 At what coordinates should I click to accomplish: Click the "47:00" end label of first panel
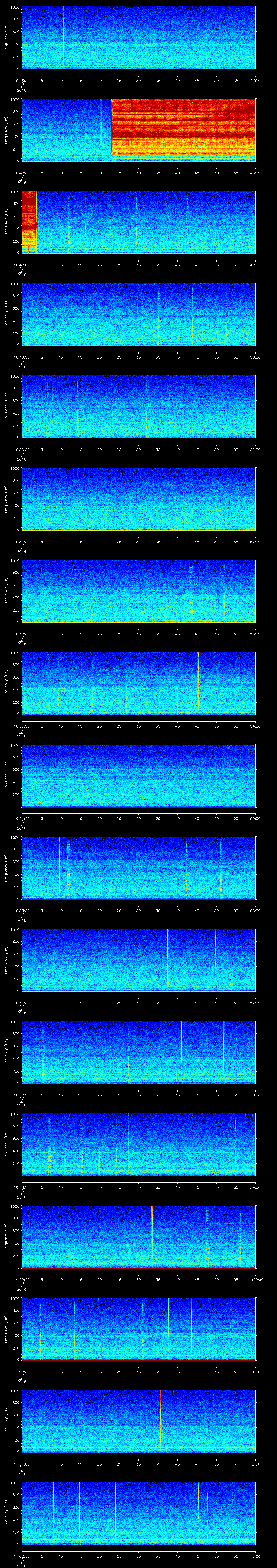pyautogui.click(x=256, y=80)
